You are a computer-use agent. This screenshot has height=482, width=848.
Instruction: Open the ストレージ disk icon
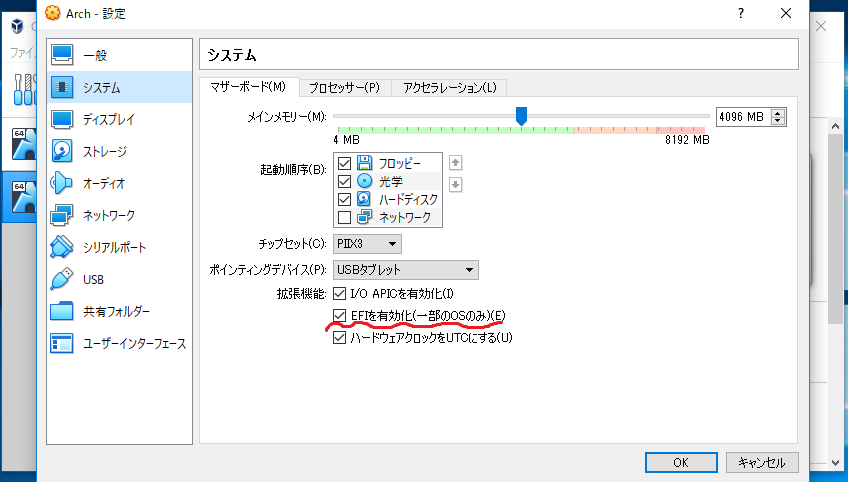(x=62, y=151)
